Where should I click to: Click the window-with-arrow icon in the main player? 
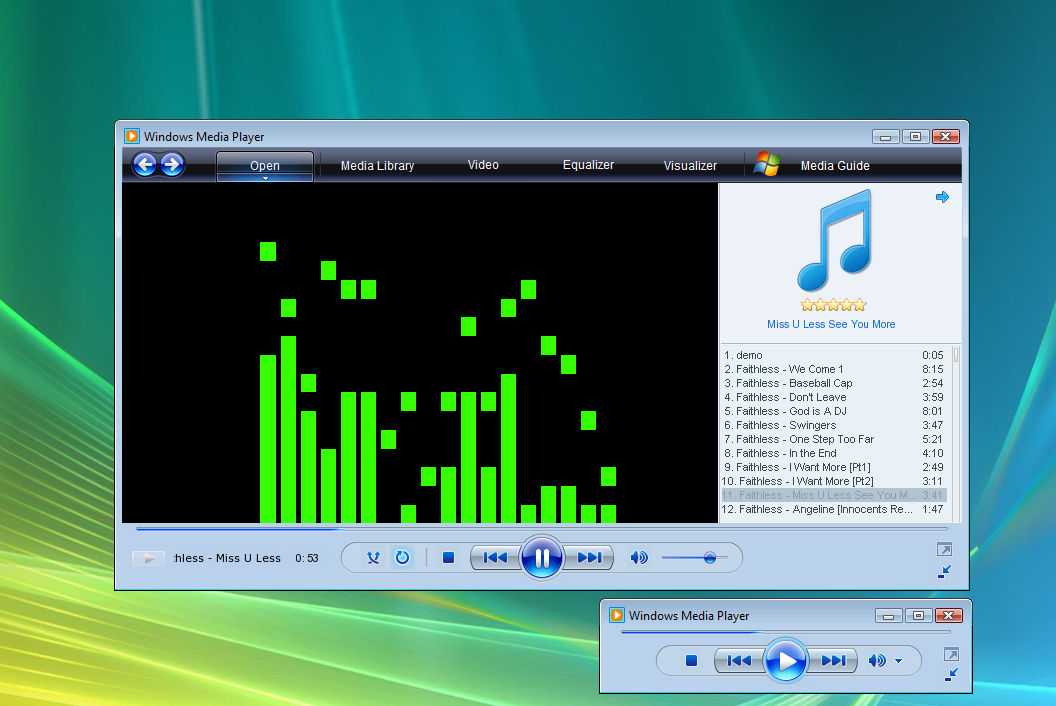click(944, 550)
